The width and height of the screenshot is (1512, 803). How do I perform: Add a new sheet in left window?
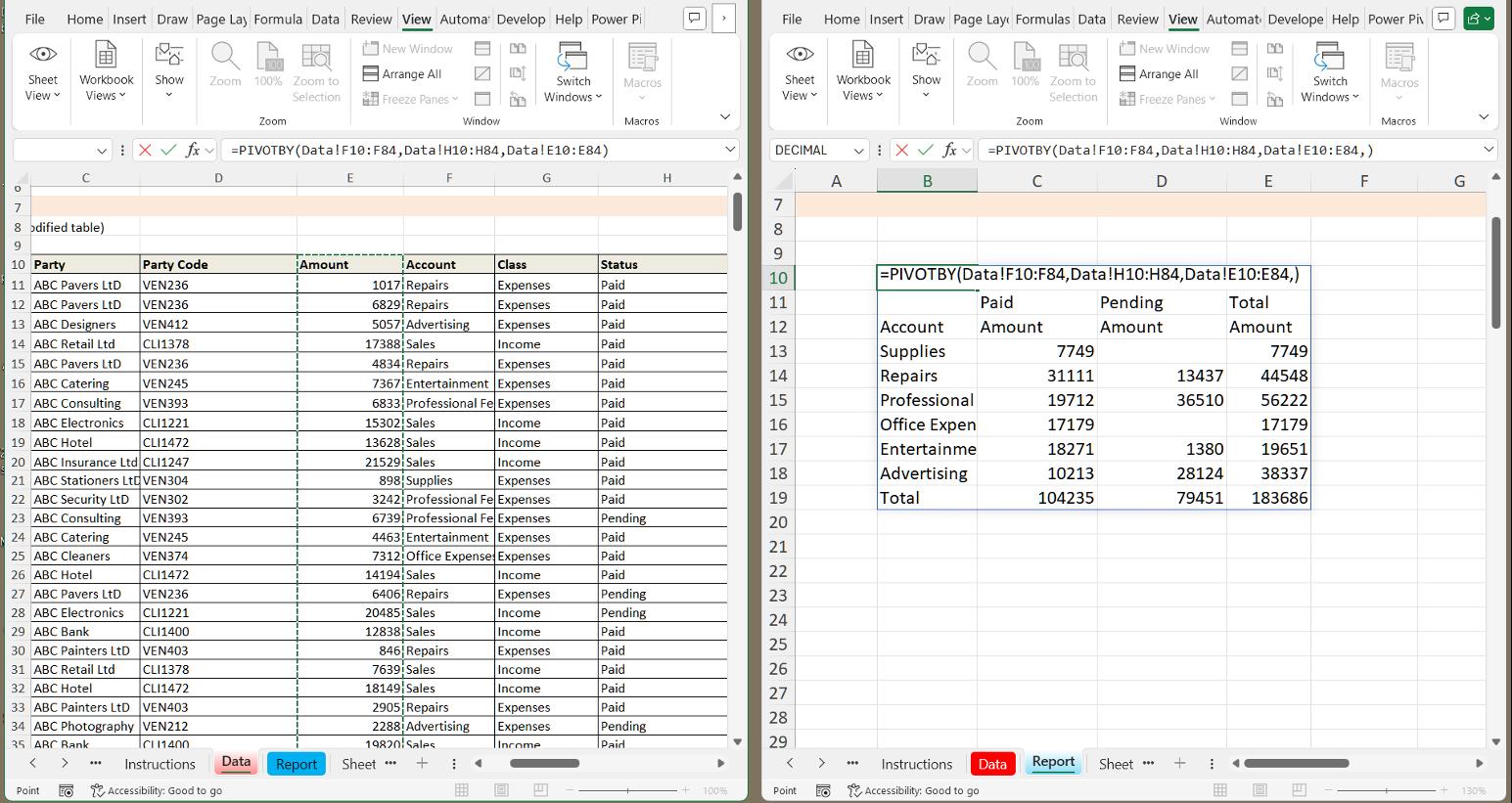(422, 764)
